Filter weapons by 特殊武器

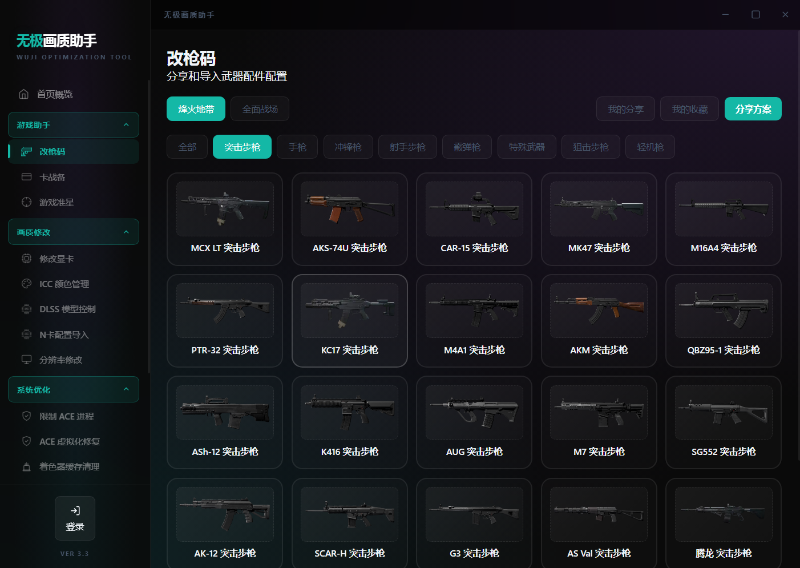[527, 147]
